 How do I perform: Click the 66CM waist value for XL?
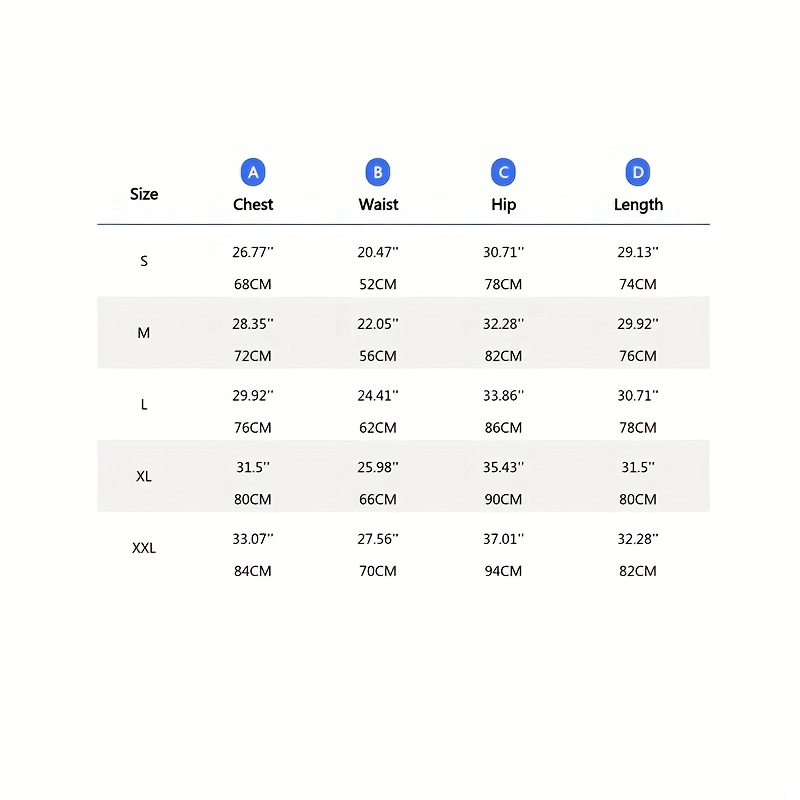coord(378,499)
